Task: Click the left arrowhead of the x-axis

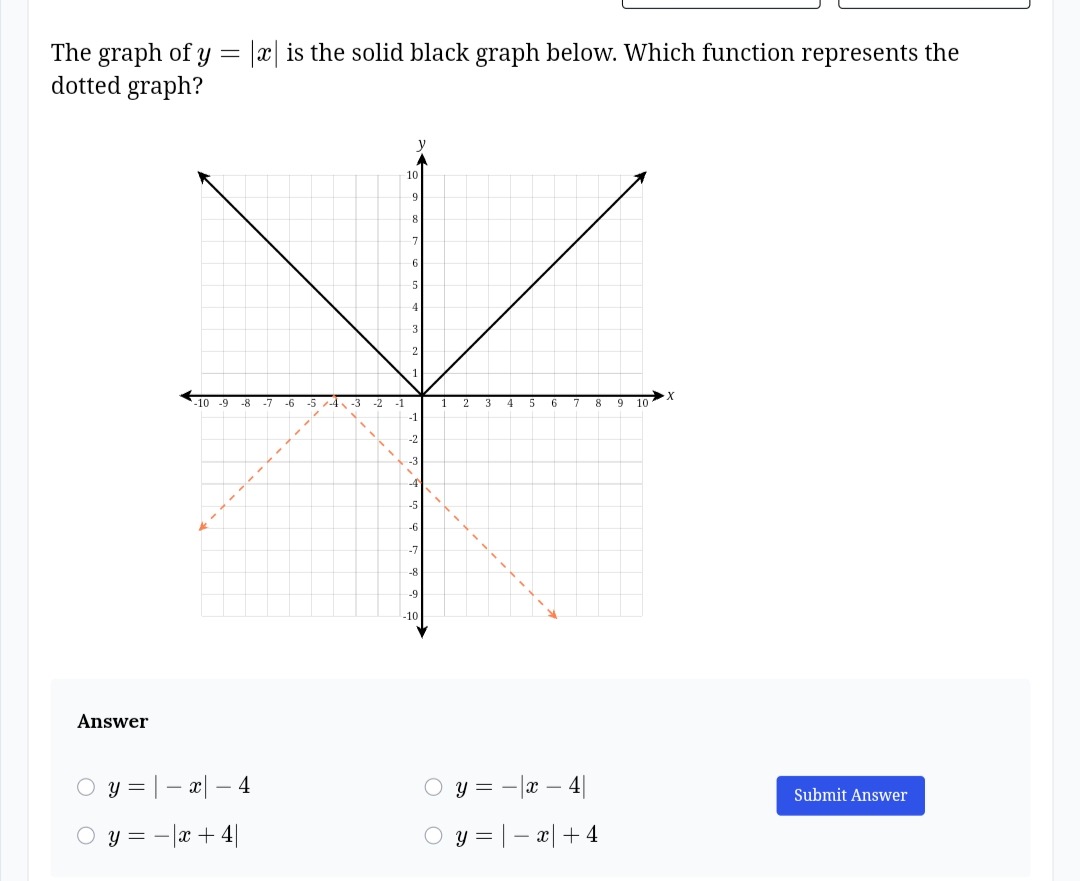Action: pos(186,395)
